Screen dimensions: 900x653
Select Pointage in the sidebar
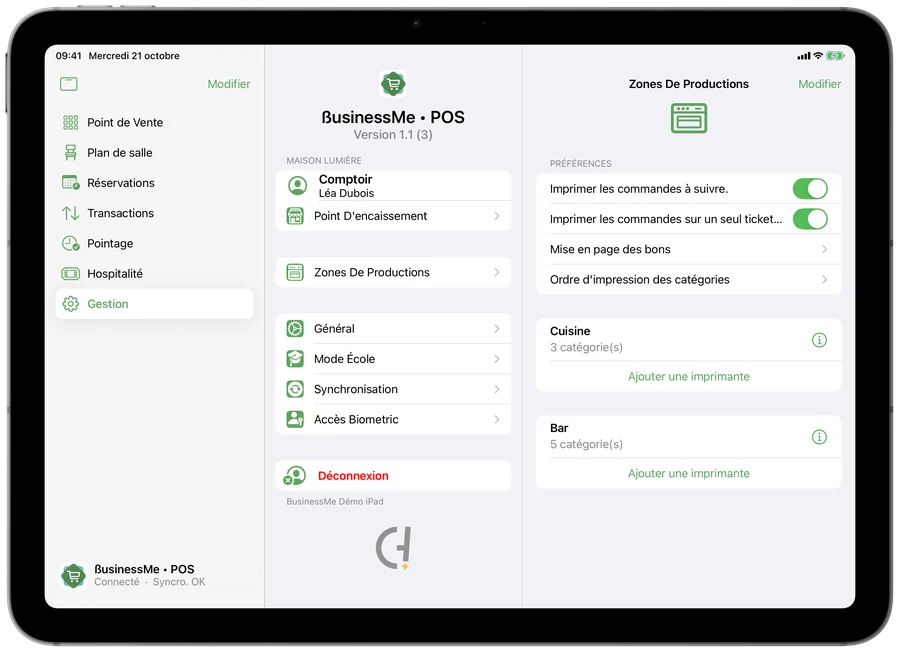(x=154, y=243)
